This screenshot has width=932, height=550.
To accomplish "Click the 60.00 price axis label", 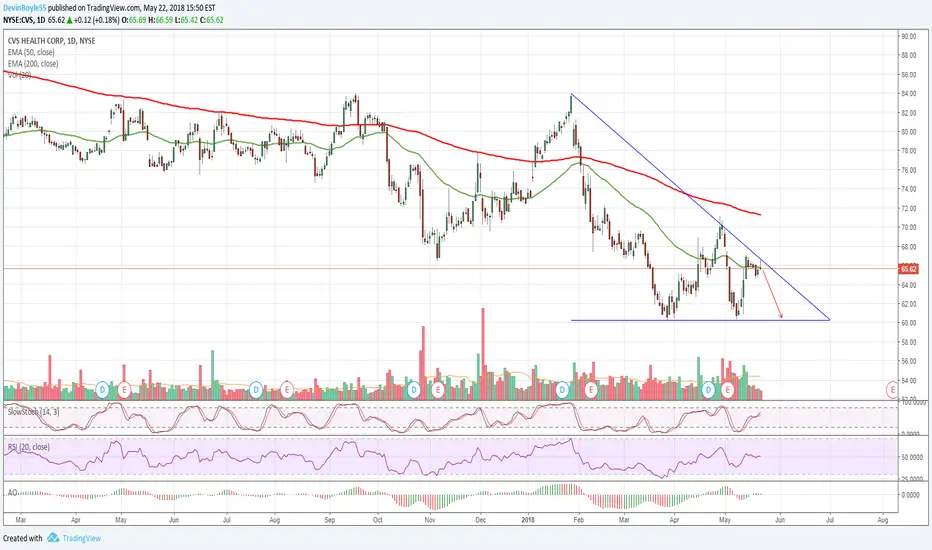I will coord(908,323).
